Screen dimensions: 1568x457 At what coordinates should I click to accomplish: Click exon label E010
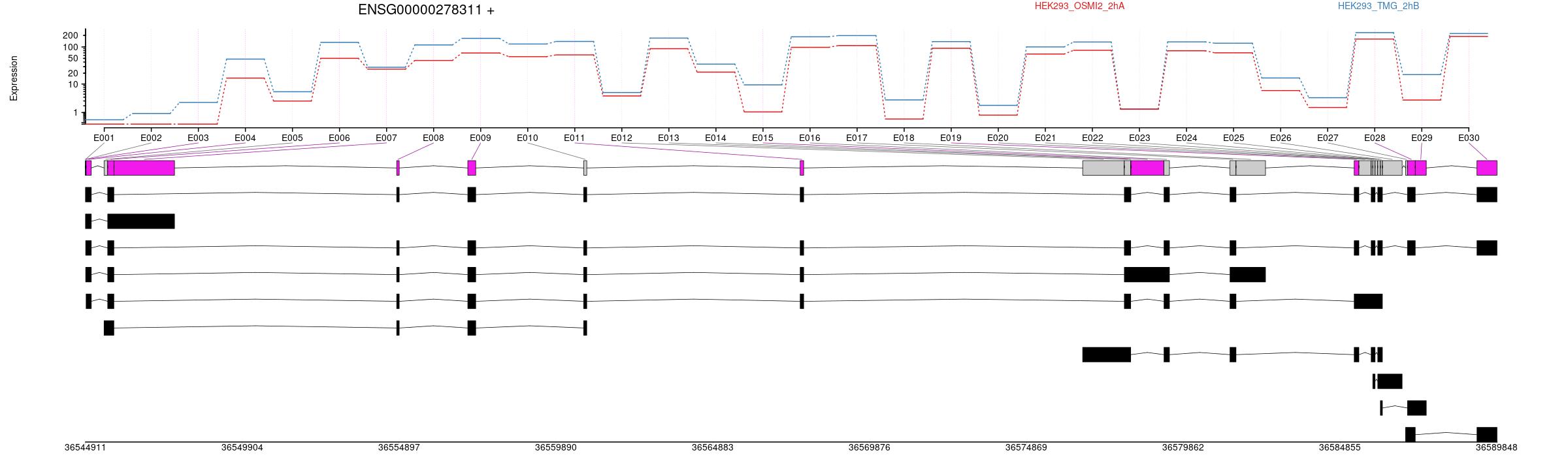pyautogui.click(x=527, y=138)
